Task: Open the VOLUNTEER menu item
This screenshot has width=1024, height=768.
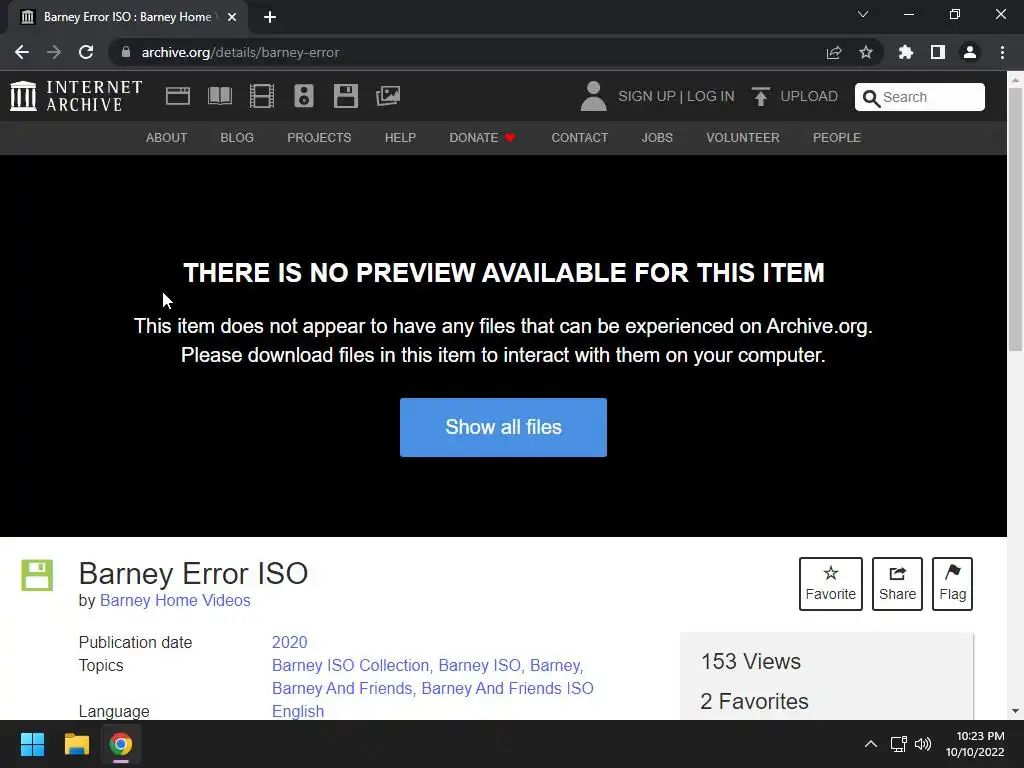Action: click(743, 138)
